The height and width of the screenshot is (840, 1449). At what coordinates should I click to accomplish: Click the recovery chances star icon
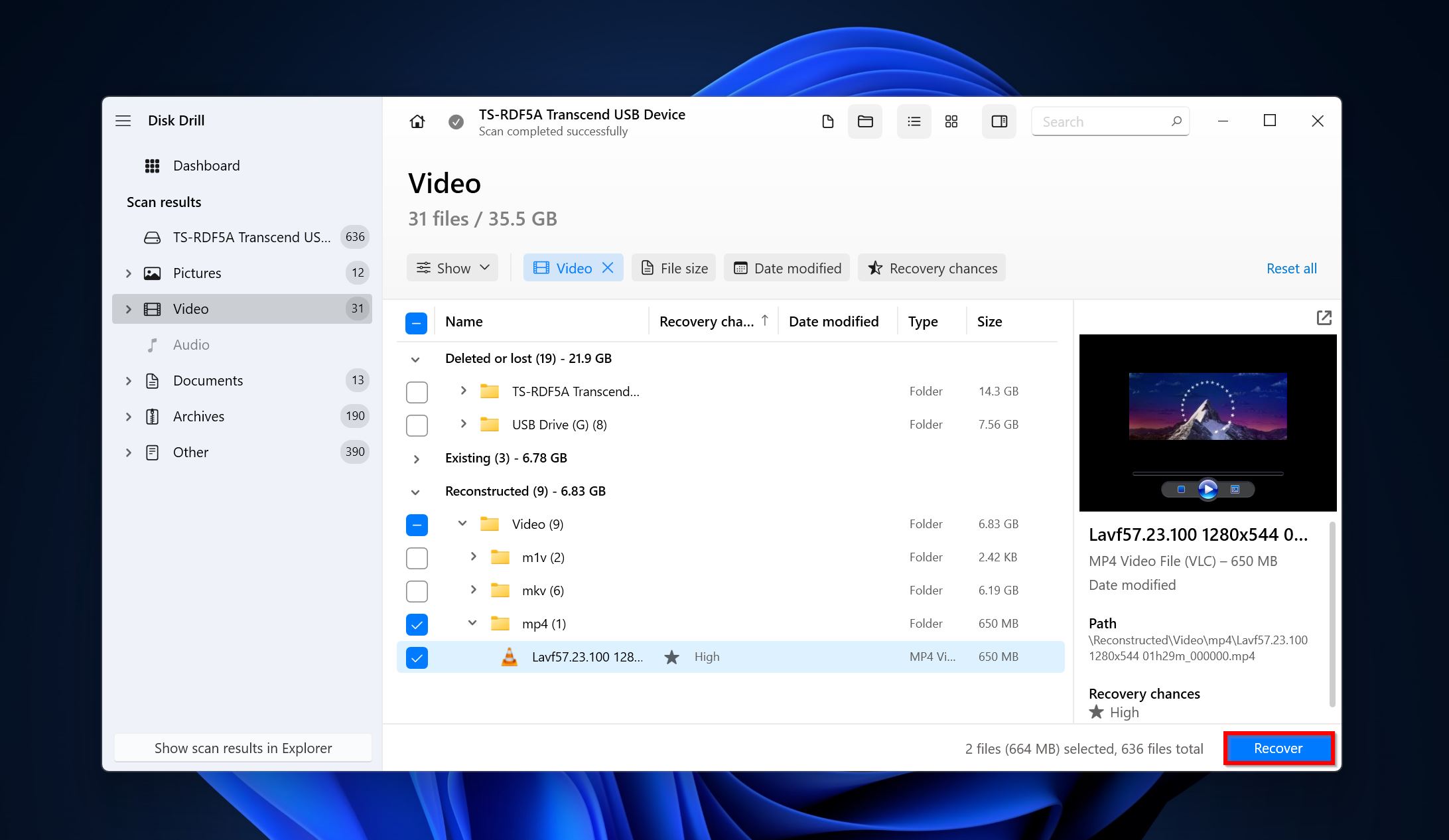(x=874, y=268)
